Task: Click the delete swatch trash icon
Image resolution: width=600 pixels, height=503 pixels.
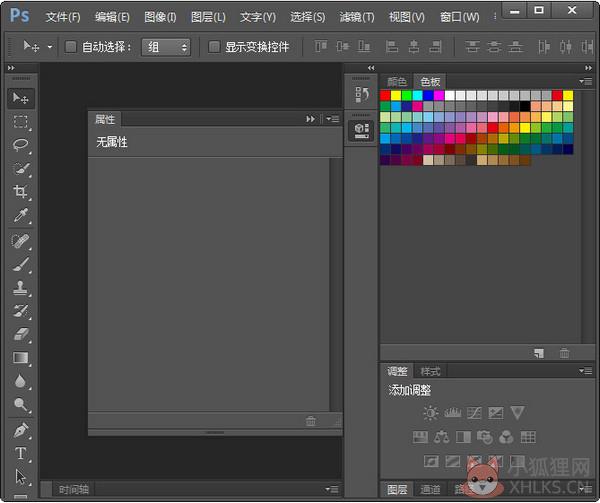Action: click(x=564, y=353)
